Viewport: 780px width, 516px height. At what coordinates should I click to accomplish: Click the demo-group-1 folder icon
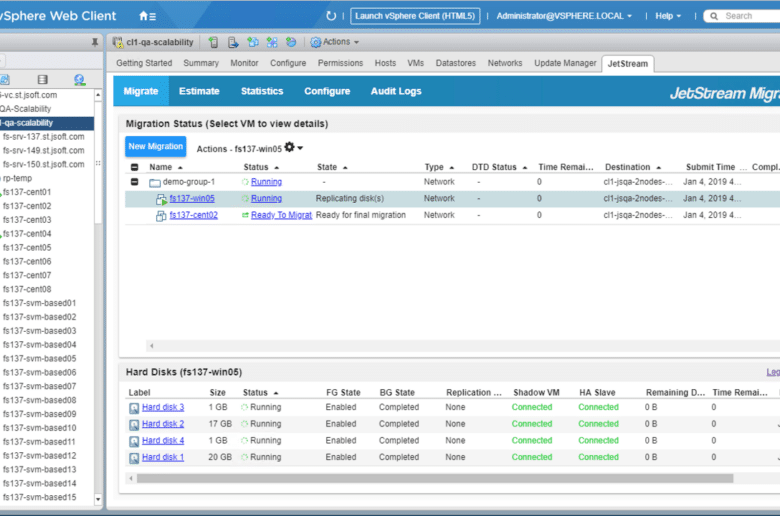pos(155,182)
